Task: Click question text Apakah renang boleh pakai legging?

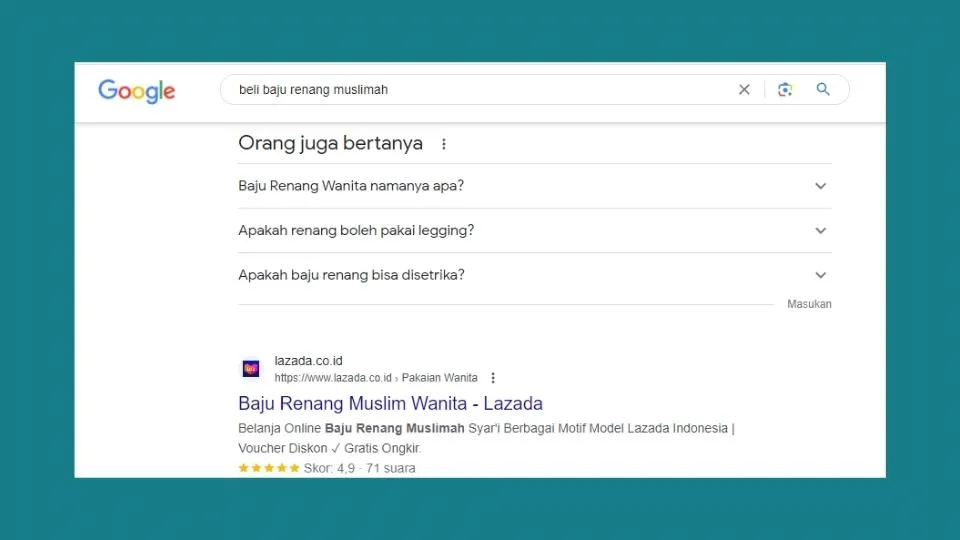Action: click(x=356, y=231)
